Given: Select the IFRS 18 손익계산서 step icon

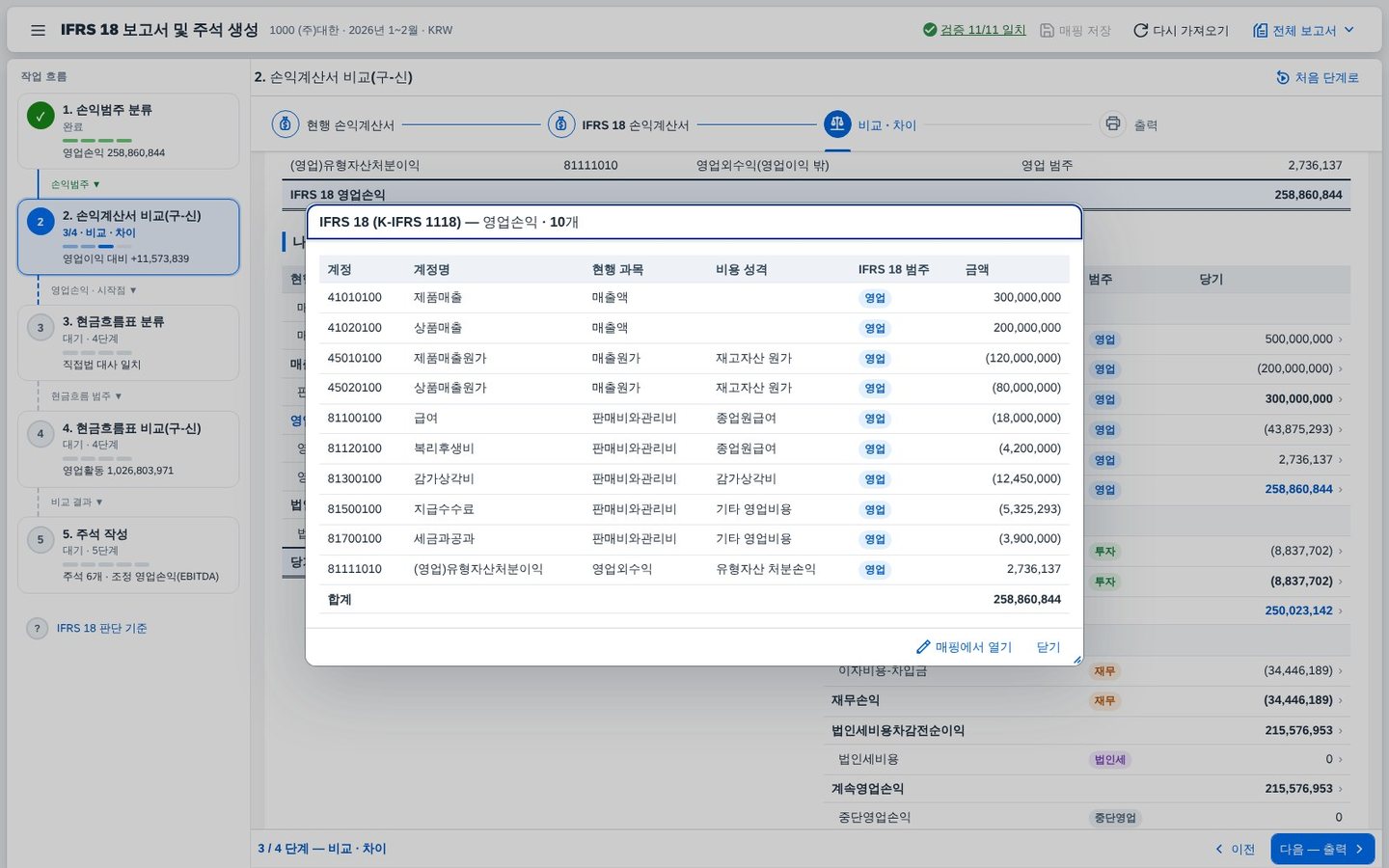Looking at the screenshot, I should point(561,124).
